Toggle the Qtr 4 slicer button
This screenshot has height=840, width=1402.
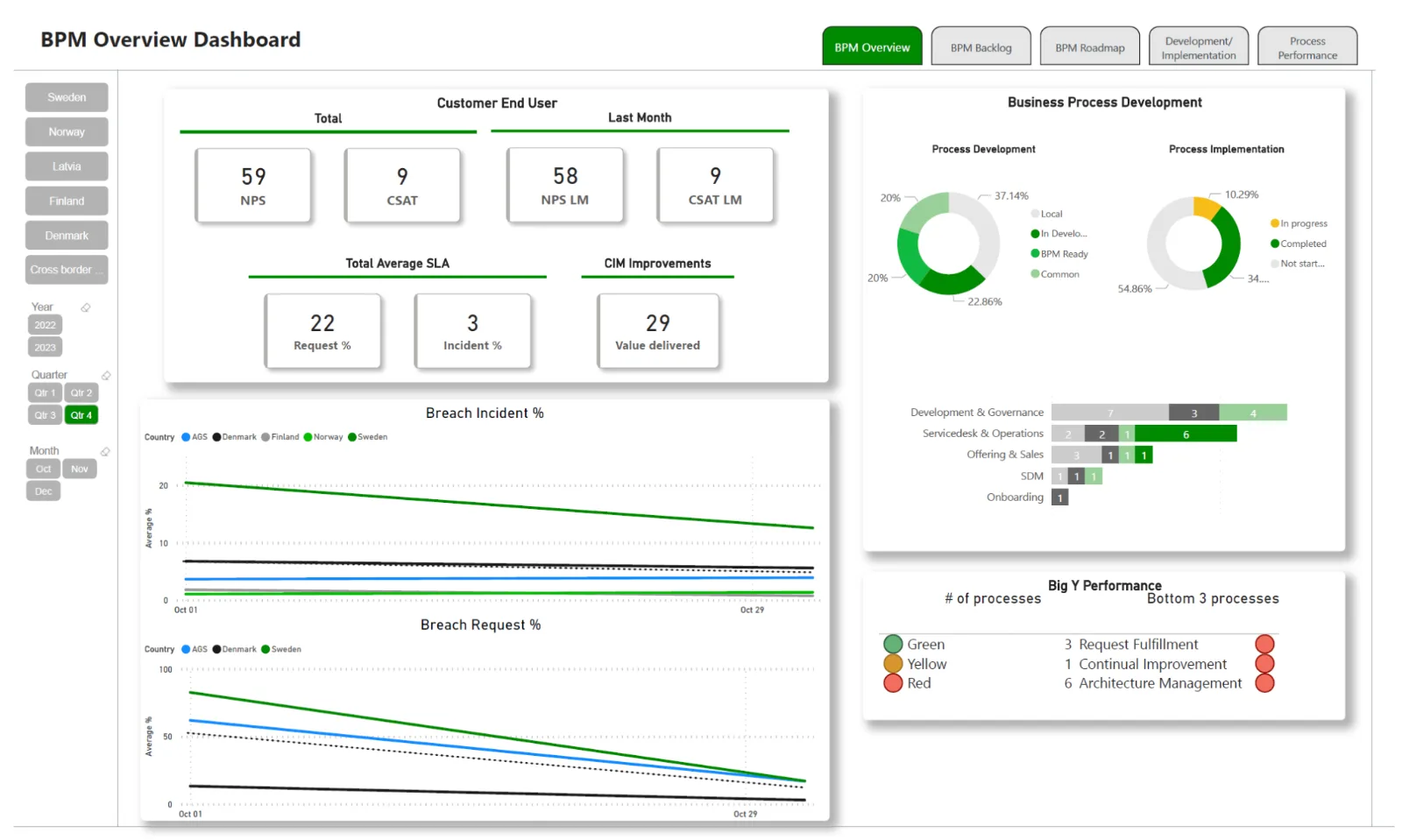tap(81, 415)
